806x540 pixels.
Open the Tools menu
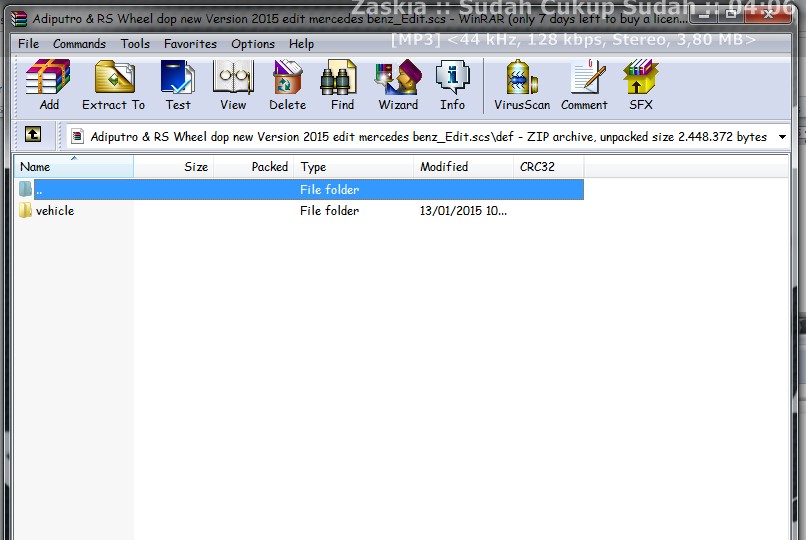coord(135,44)
